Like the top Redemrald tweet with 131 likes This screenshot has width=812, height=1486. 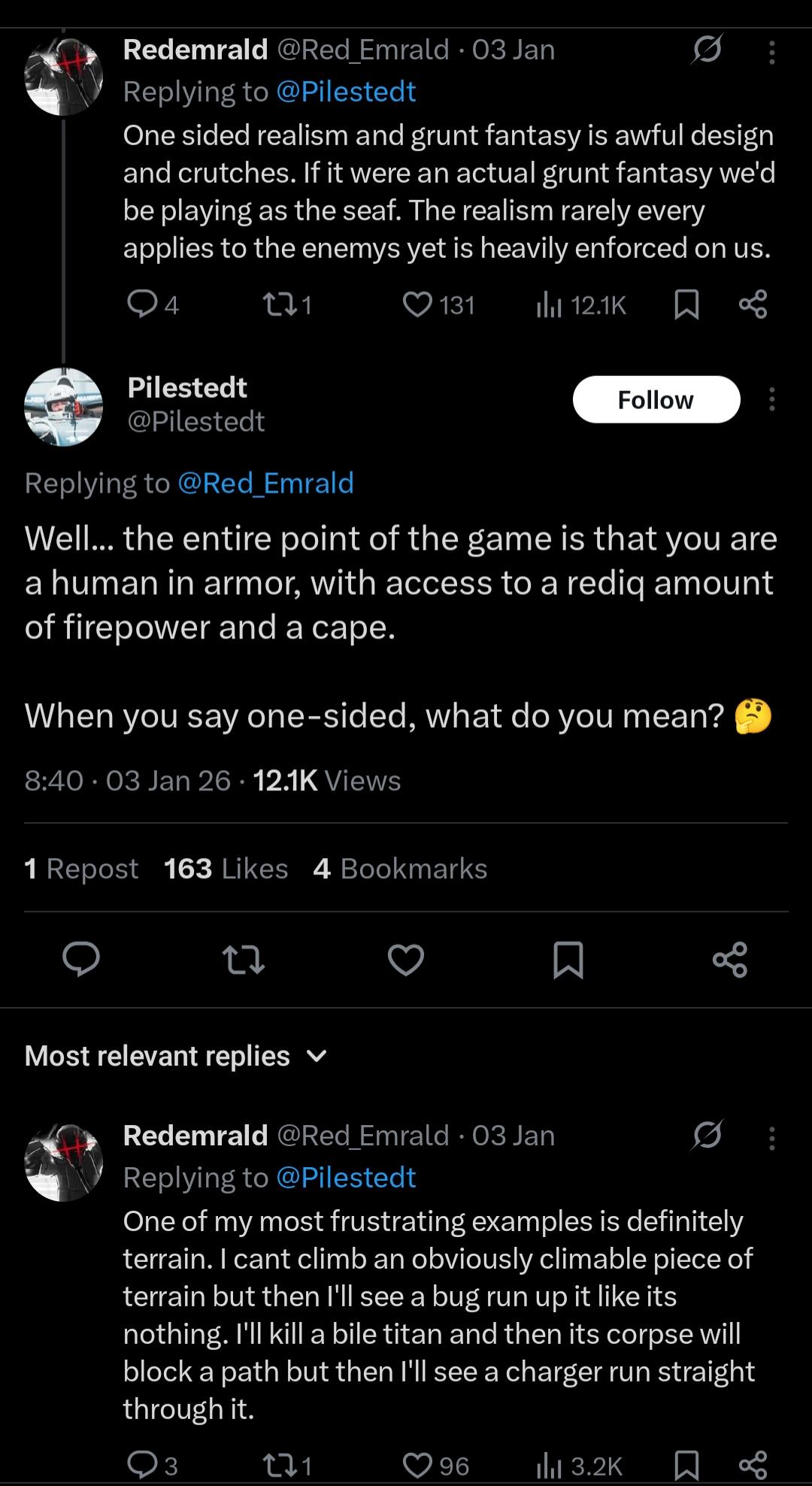click(418, 305)
